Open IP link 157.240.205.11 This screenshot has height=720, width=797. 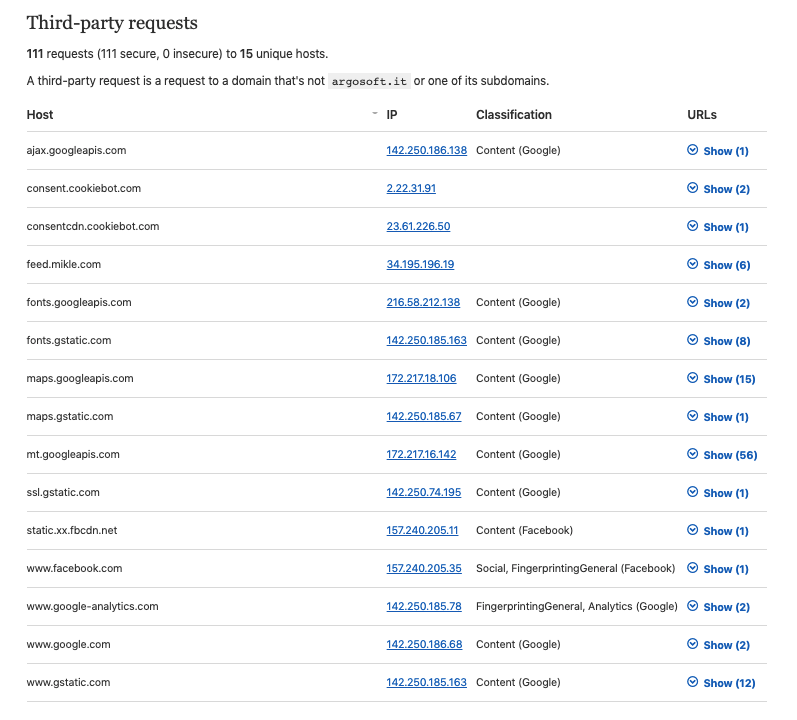tap(422, 530)
